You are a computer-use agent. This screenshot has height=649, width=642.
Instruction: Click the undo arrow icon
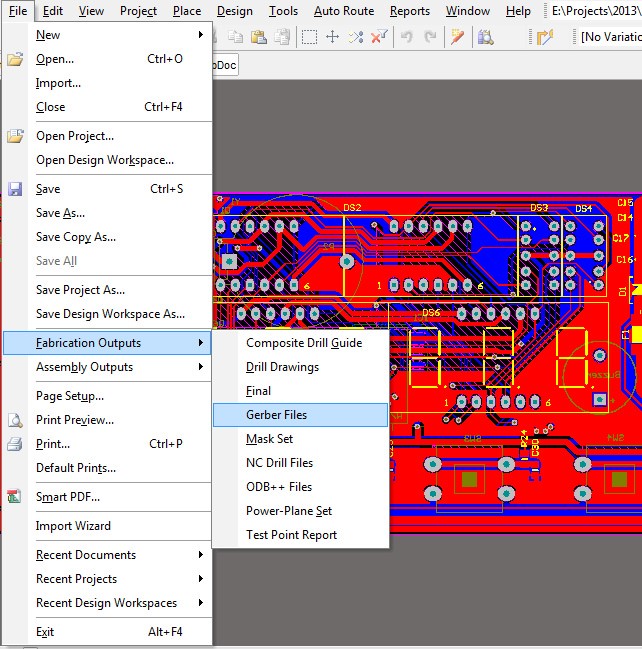coord(407,37)
